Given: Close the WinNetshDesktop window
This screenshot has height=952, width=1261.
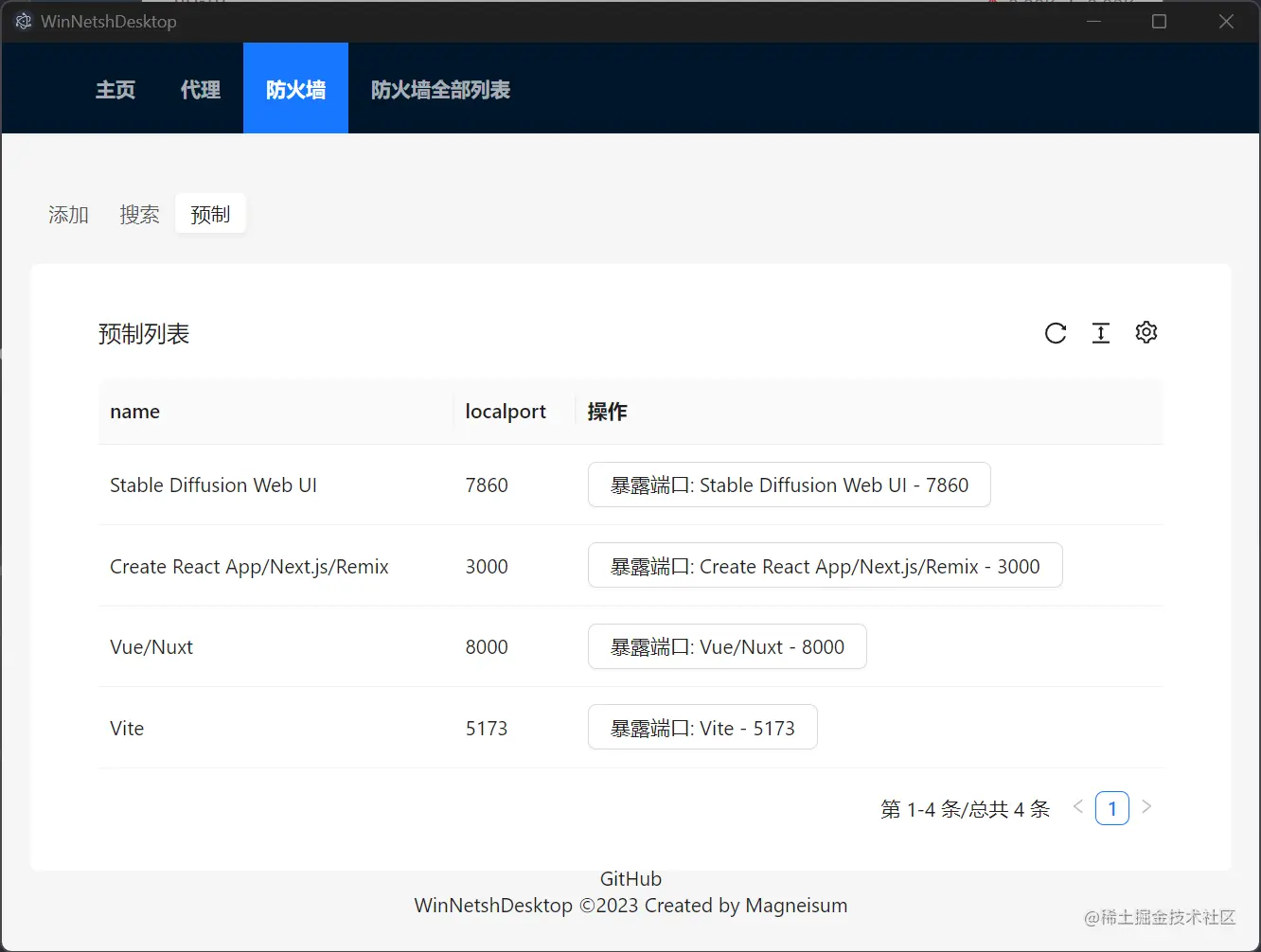Looking at the screenshot, I should [1226, 21].
